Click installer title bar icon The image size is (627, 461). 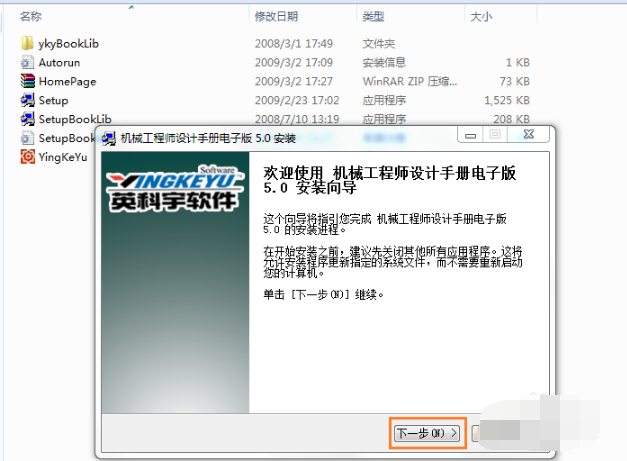109,138
